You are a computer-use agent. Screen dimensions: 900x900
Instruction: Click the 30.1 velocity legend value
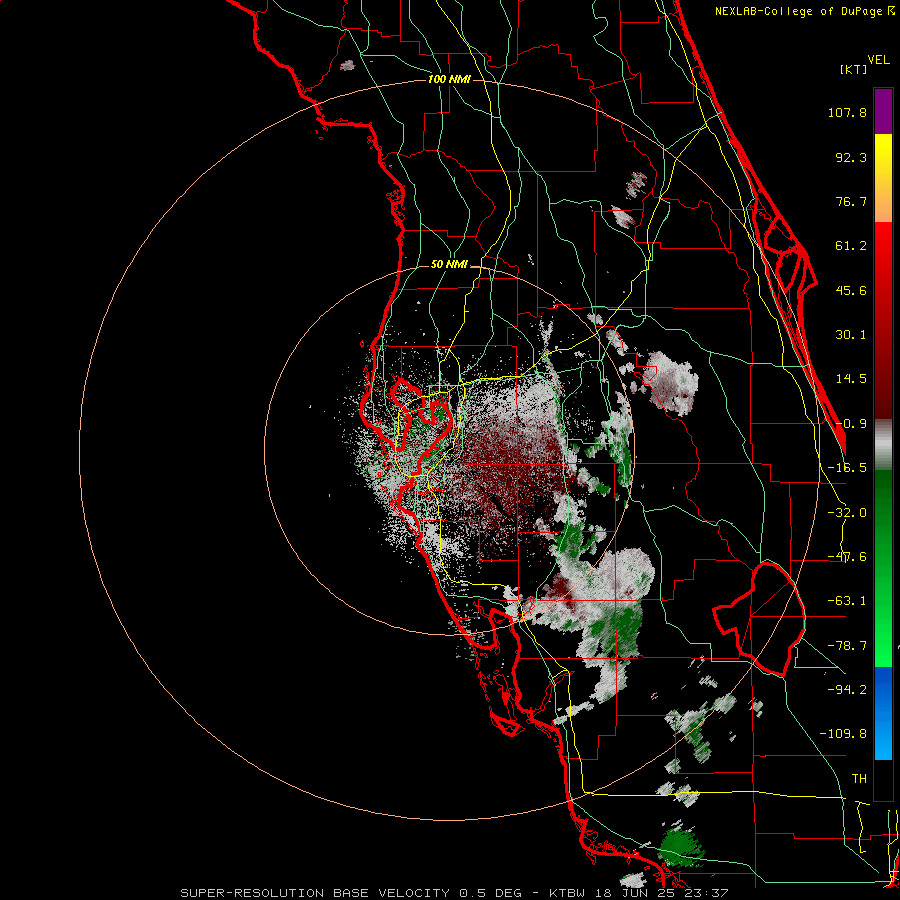pos(851,335)
